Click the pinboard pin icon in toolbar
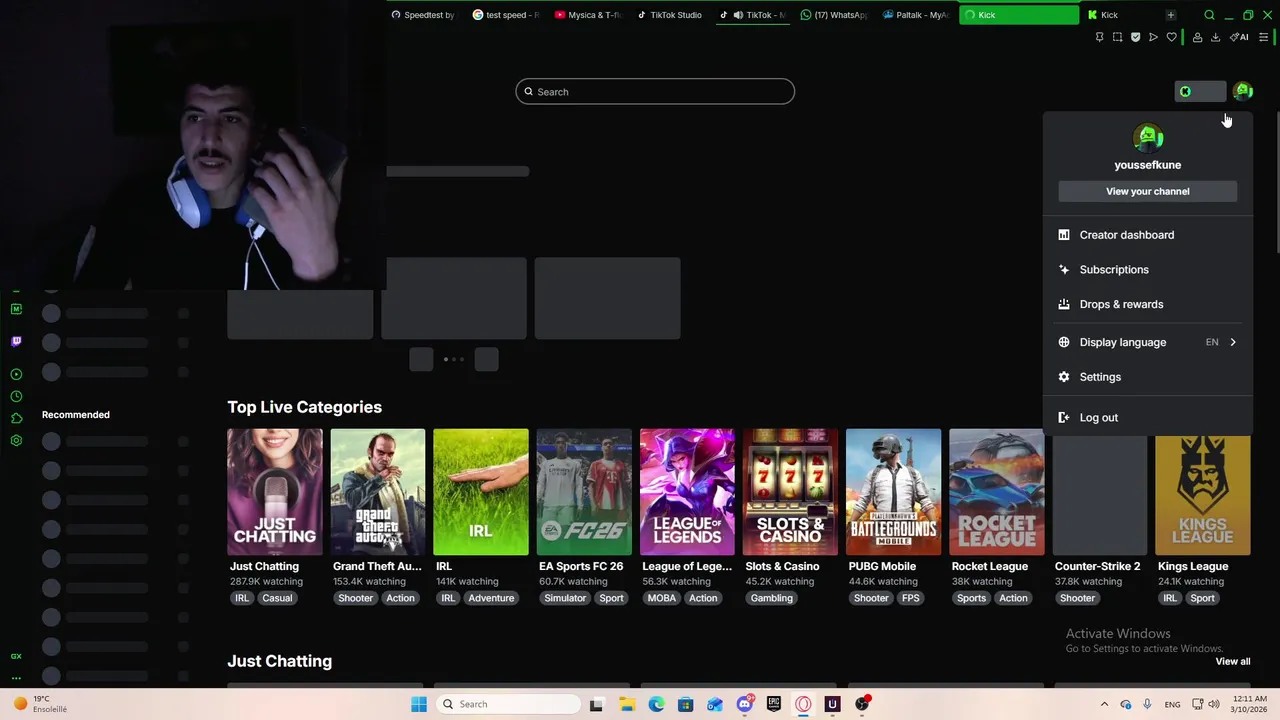This screenshot has width=1280, height=720. [1099, 37]
